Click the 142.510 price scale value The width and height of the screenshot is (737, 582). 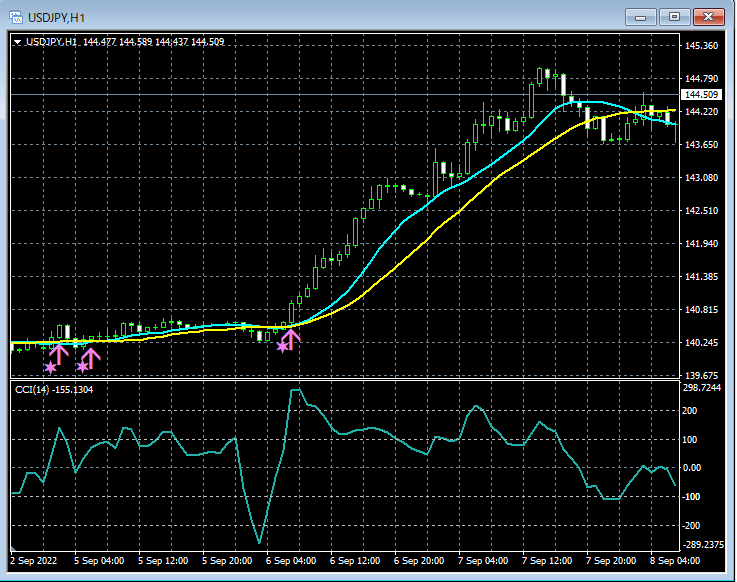click(x=701, y=210)
